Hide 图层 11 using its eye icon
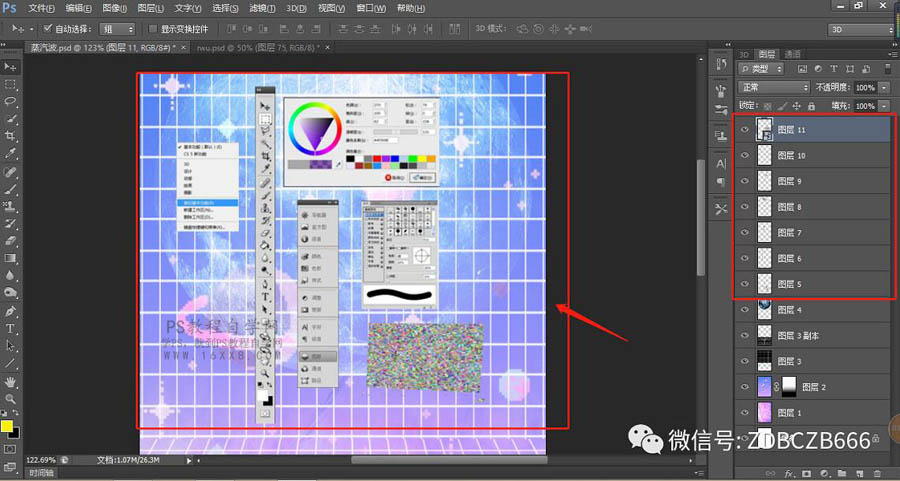This screenshot has height=481, width=900. [744, 129]
